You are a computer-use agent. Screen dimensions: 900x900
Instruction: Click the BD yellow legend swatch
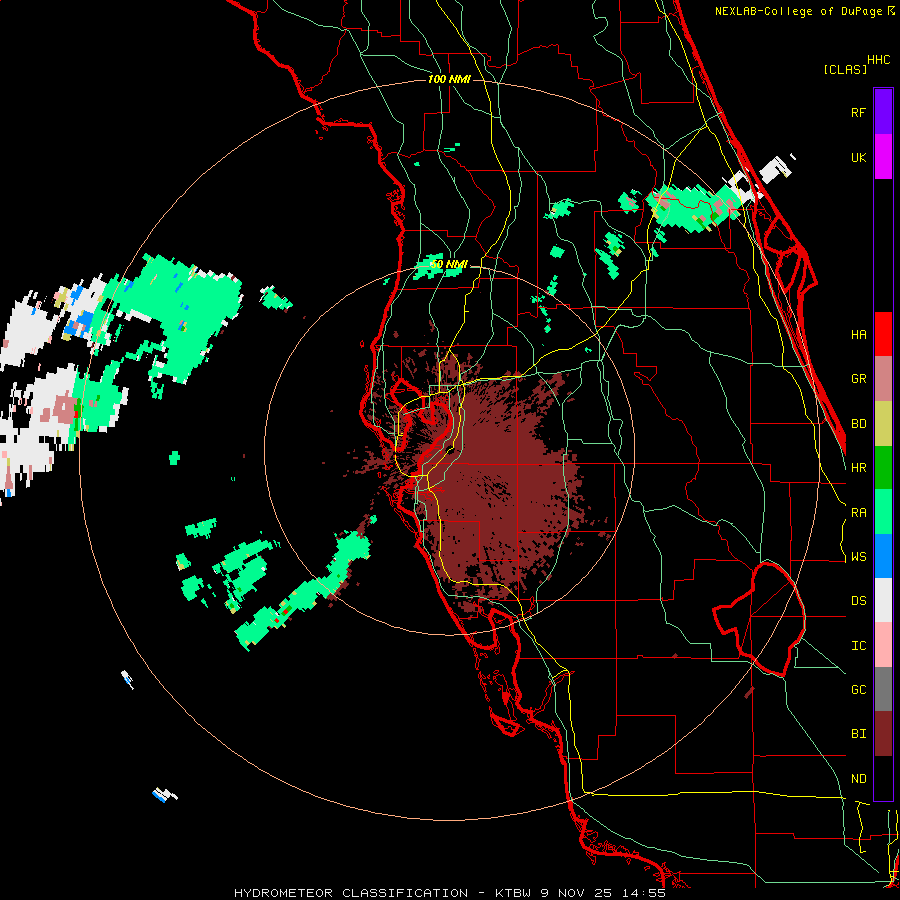pyautogui.click(x=883, y=424)
